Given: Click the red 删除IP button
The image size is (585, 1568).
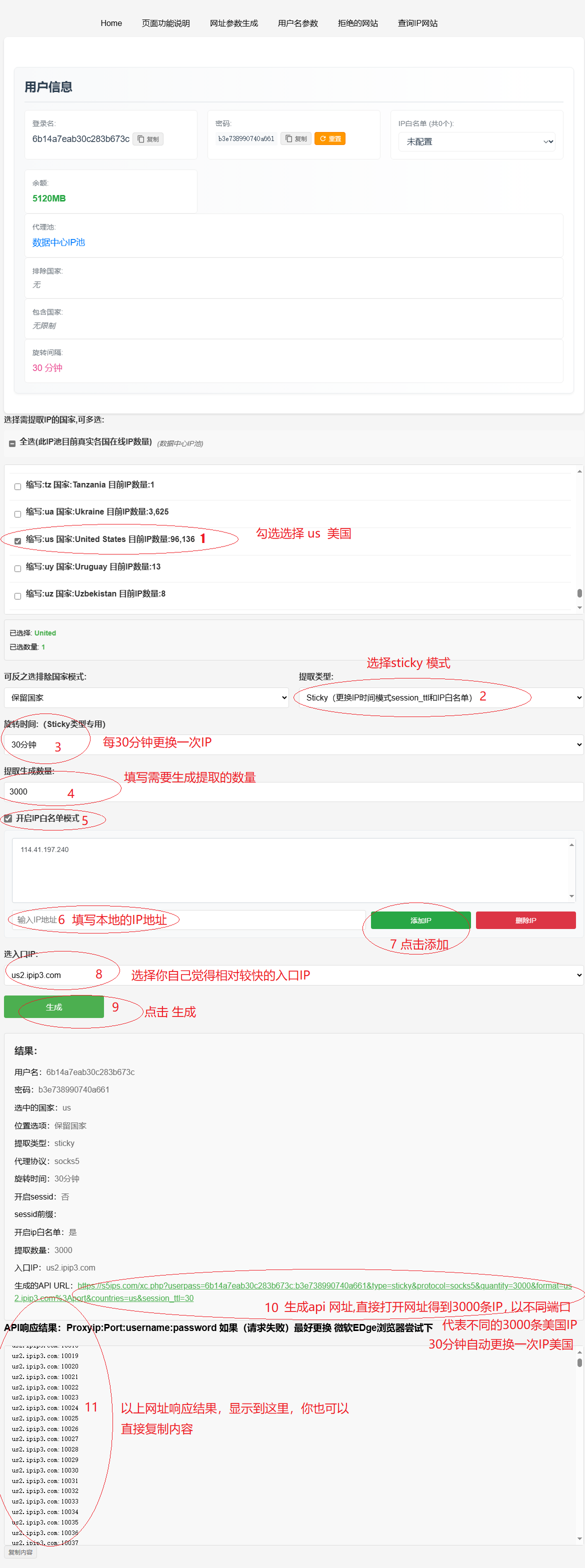Looking at the screenshot, I should (x=525, y=919).
